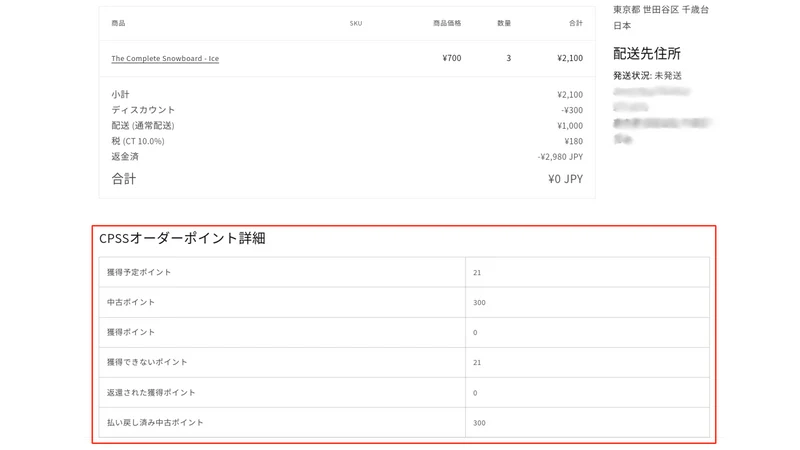800x450 pixels.
Task: Select the ¥700 unit price
Action: pyautogui.click(x=452, y=58)
